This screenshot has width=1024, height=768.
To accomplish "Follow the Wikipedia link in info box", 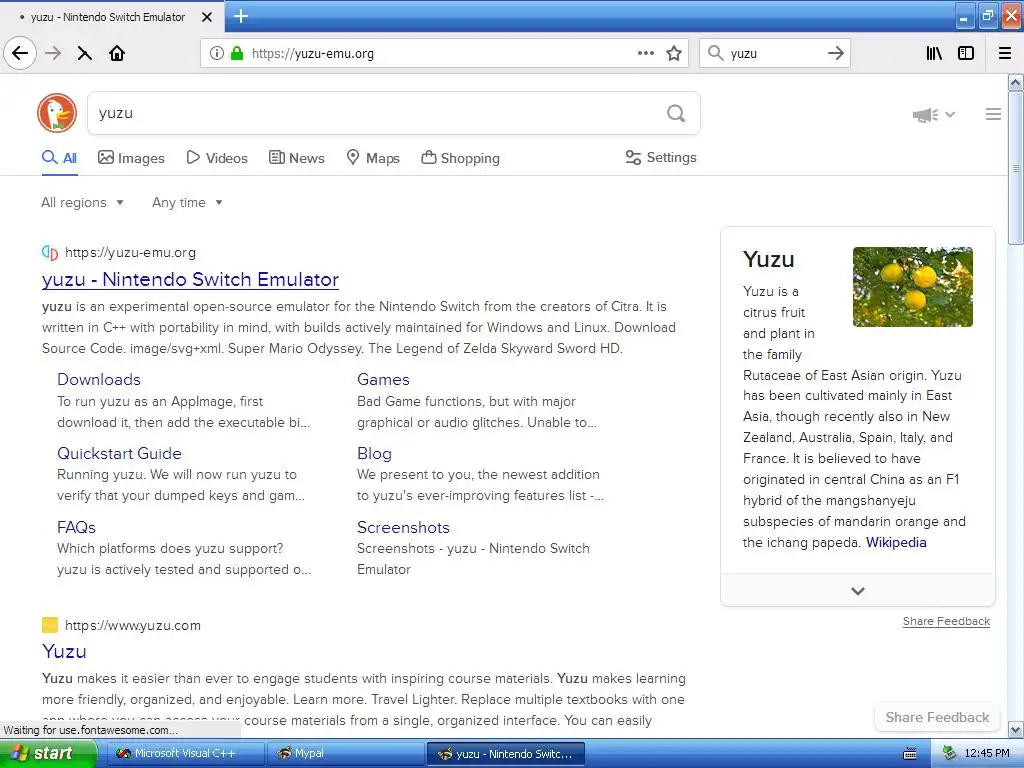I will click(x=896, y=542).
